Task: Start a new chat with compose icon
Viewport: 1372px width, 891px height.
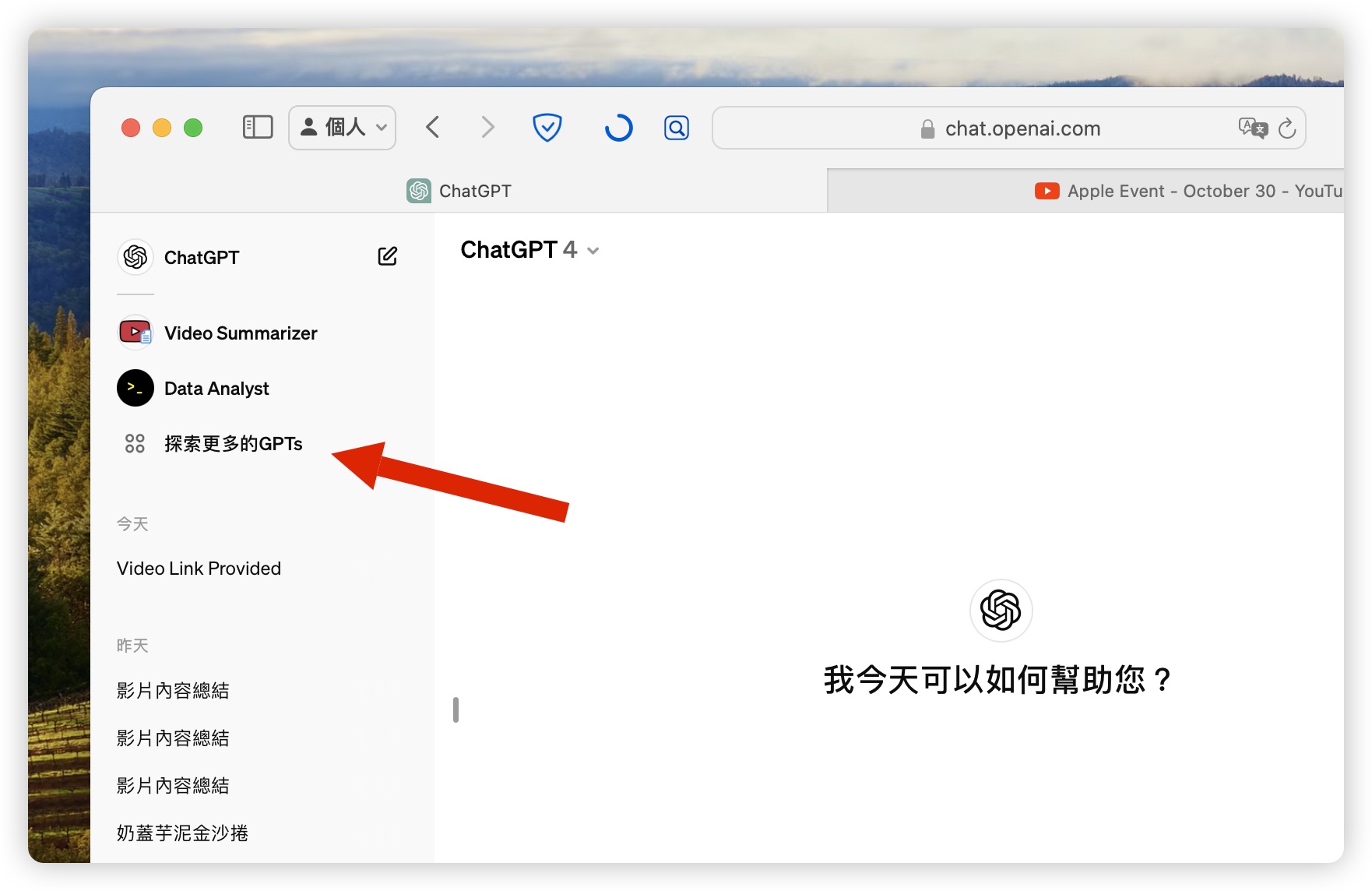Action: (x=388, y=256)
